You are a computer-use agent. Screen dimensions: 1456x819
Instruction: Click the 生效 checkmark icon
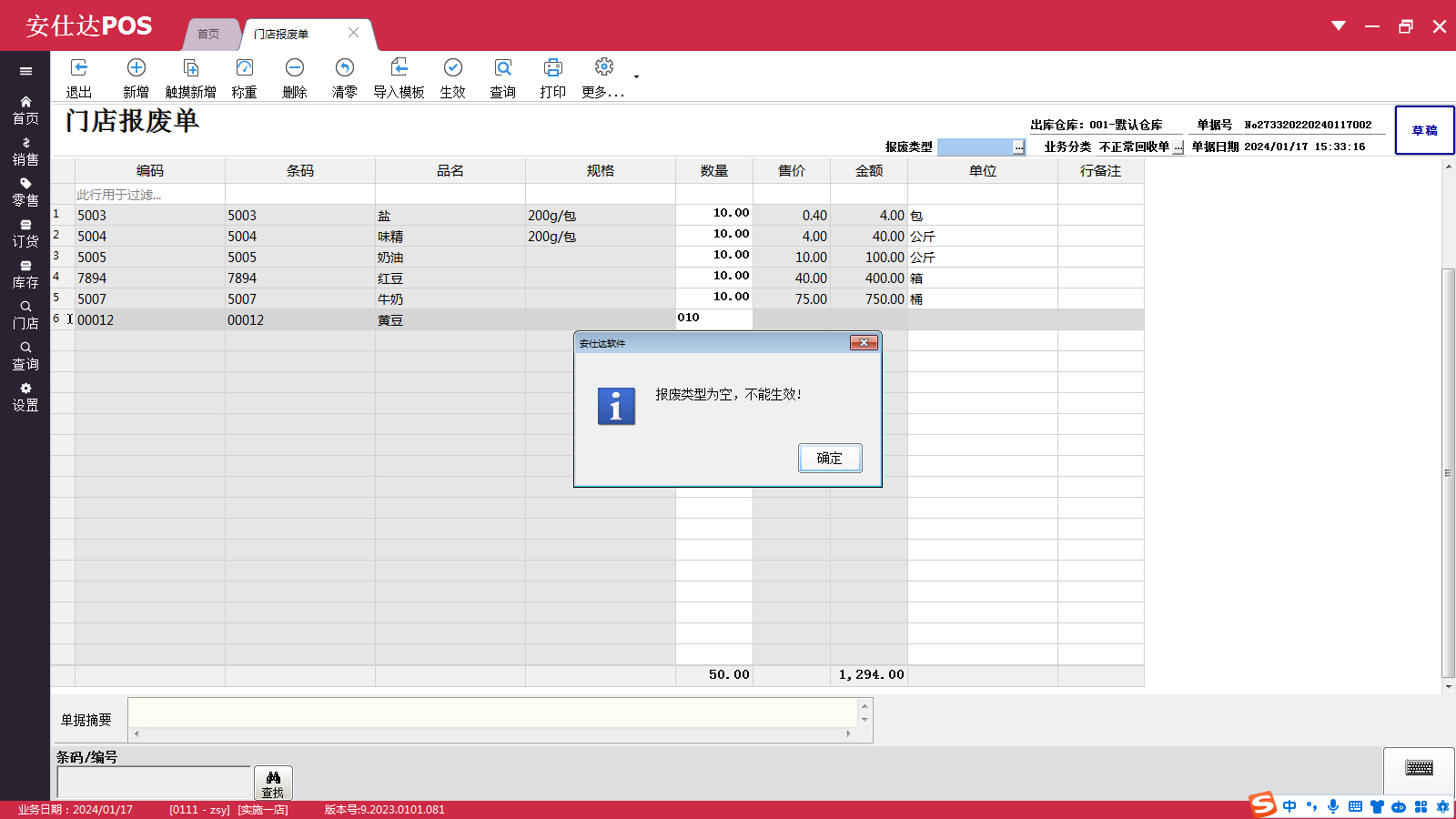pos(452,68)
